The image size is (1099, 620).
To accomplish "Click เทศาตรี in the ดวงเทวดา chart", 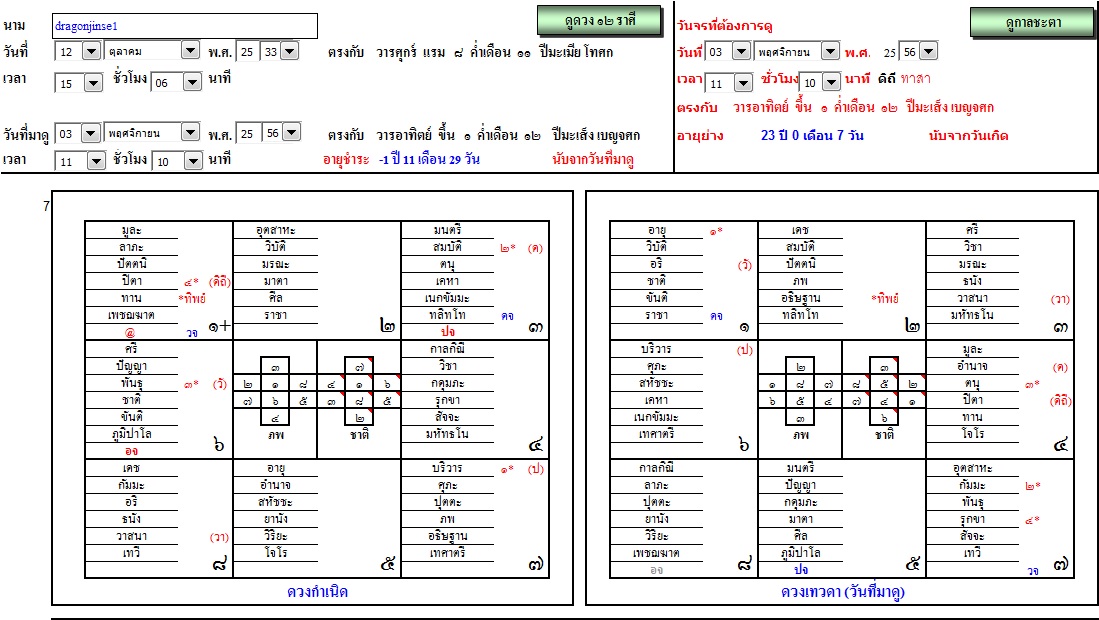I will coord(657,434).
